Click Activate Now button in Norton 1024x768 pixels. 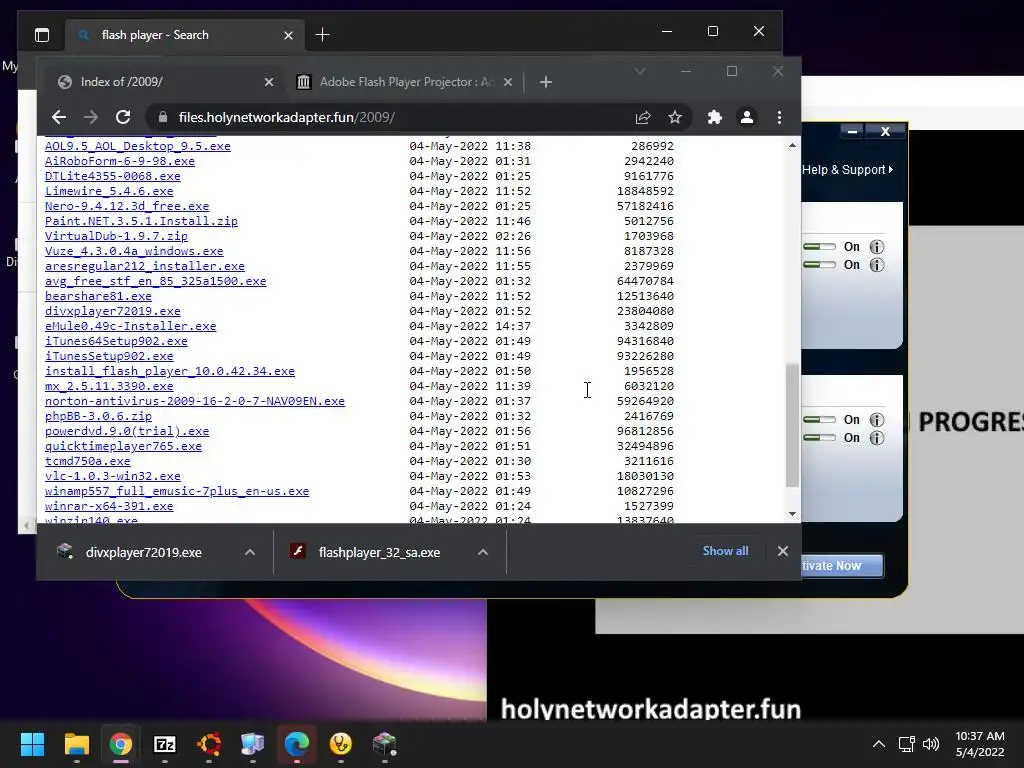pos(842,566)
